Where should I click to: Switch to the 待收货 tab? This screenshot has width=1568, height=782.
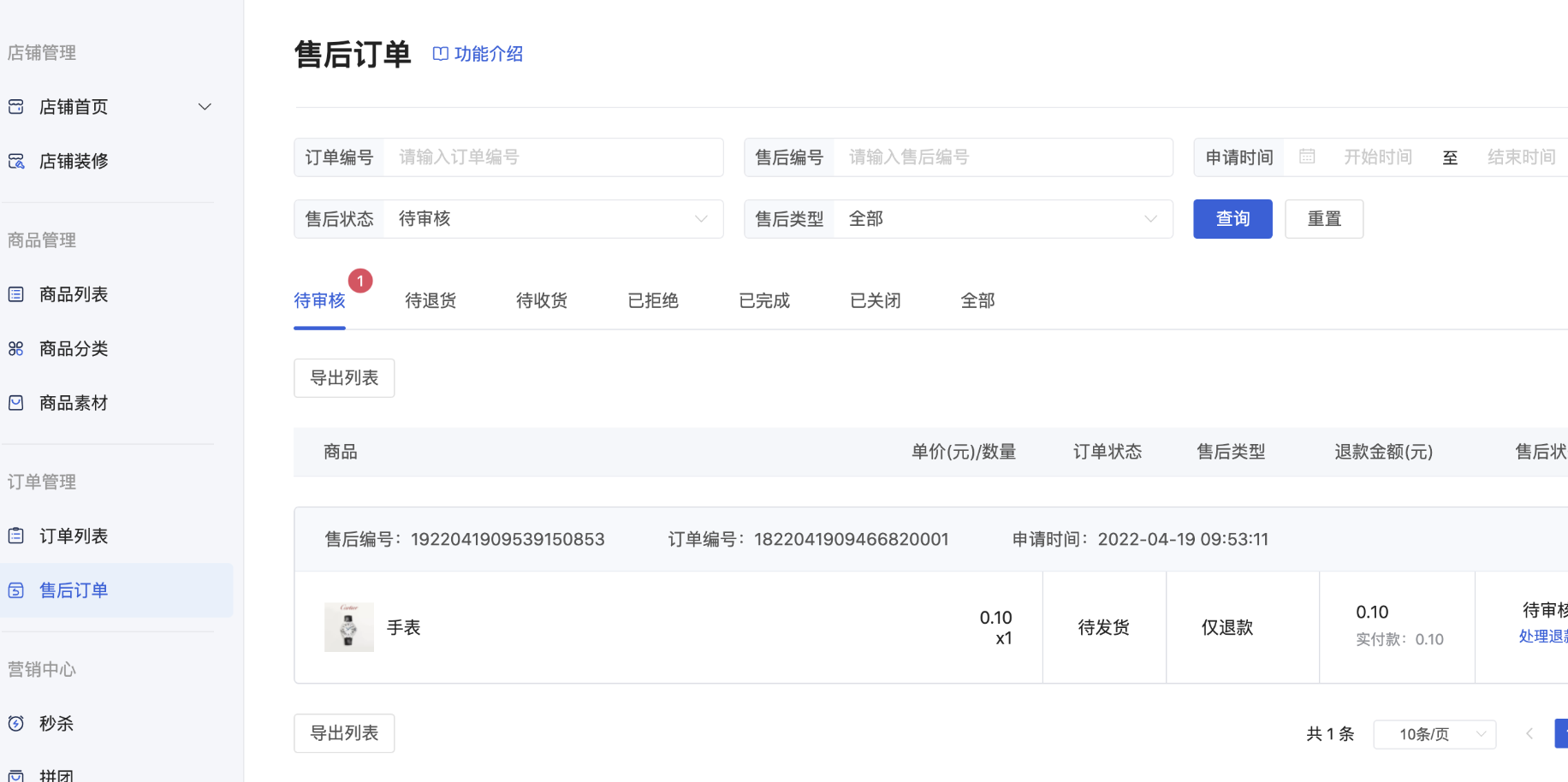point(542,300)
